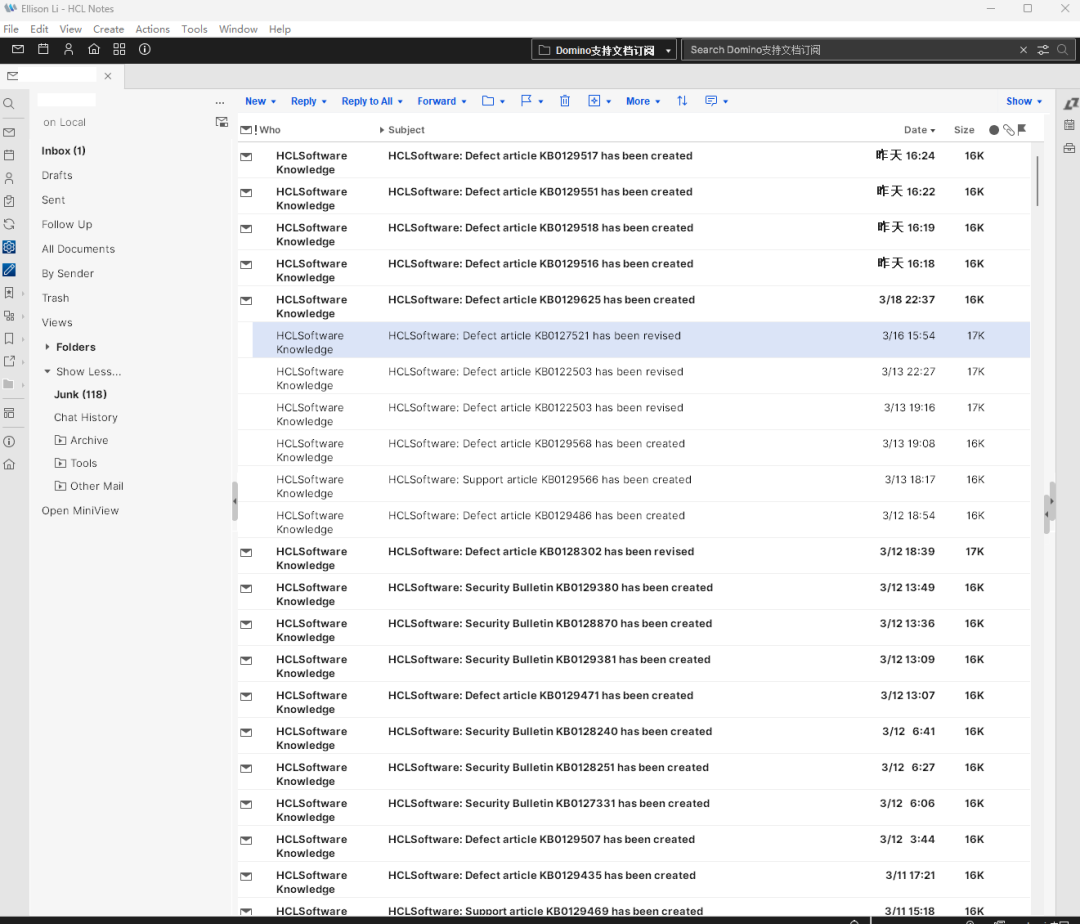Open the Create menu
This screenshot has width=1080, height=924.
click(109, 29)
